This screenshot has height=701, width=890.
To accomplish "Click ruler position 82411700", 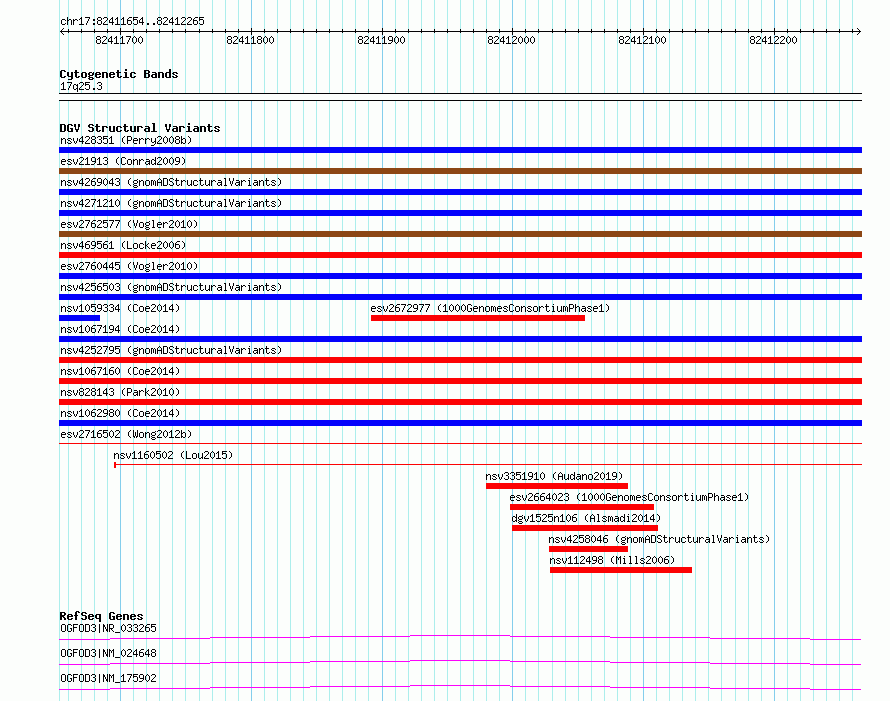I will pyautogui.click(x=119, y=40).
